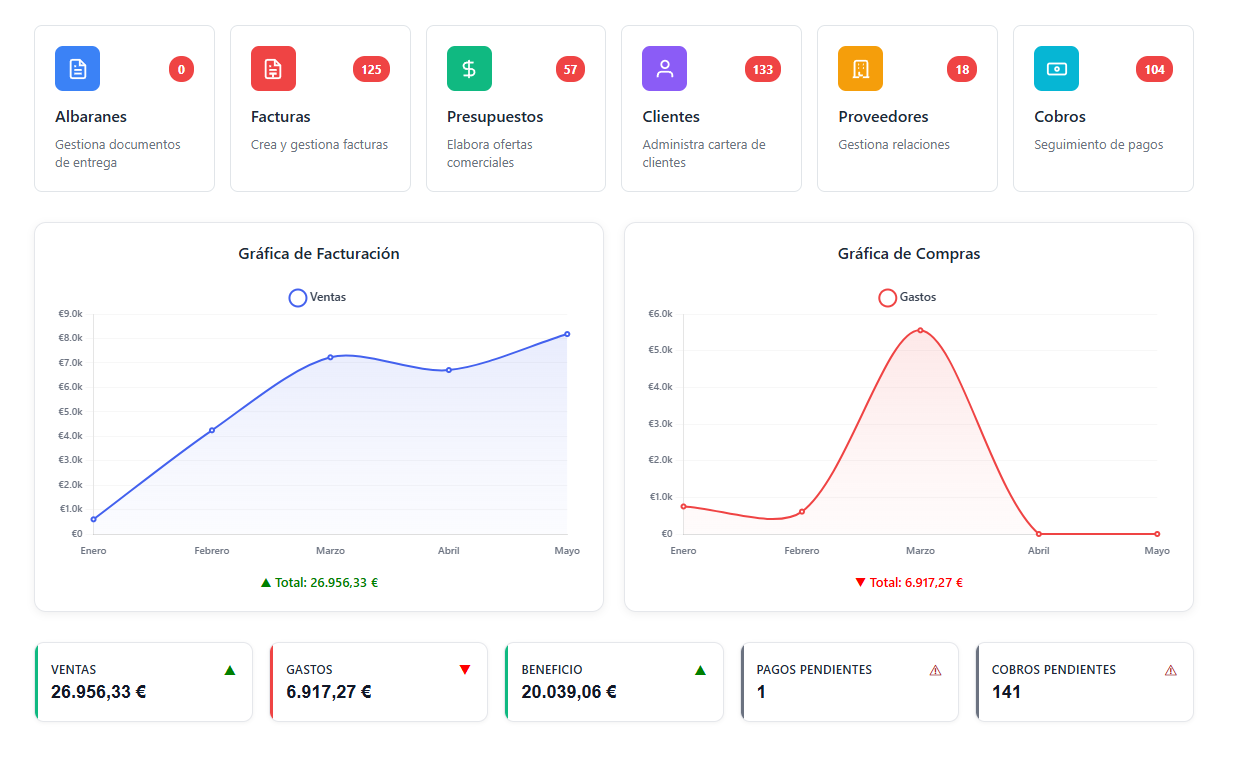
Task: Click the VENTAS card amount 26.956,33 €
Action: click(99, 691)
